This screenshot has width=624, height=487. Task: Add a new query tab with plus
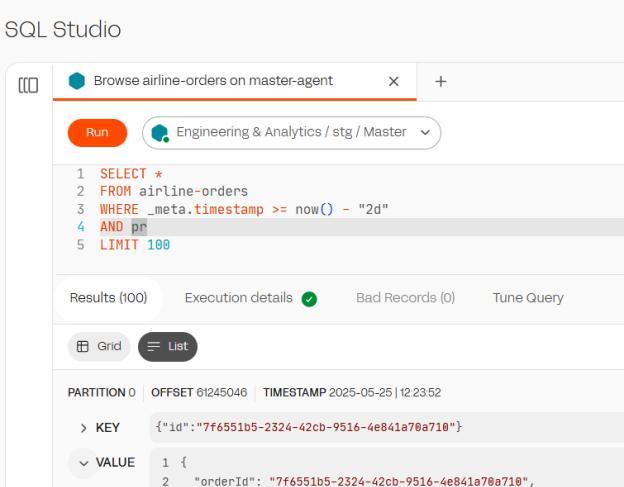(441, 82)
